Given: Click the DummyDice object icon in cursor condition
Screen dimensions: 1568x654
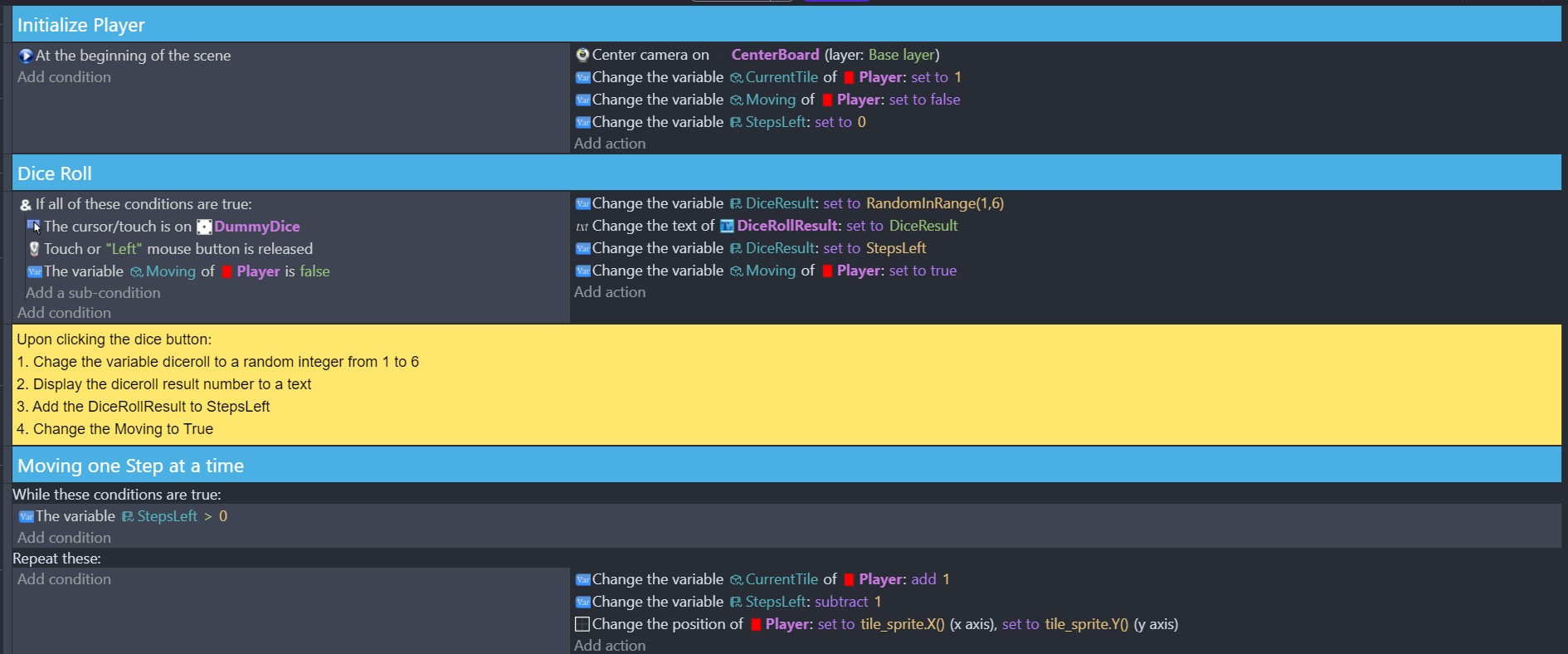Looking at the screenshot, I should click(x=204, y=227).
